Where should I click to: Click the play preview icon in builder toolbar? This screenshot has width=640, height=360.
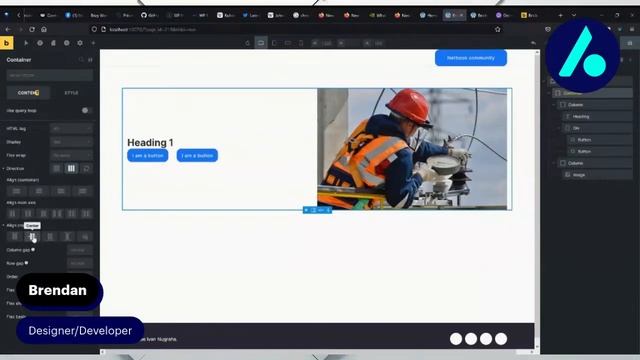pos(26,43)
